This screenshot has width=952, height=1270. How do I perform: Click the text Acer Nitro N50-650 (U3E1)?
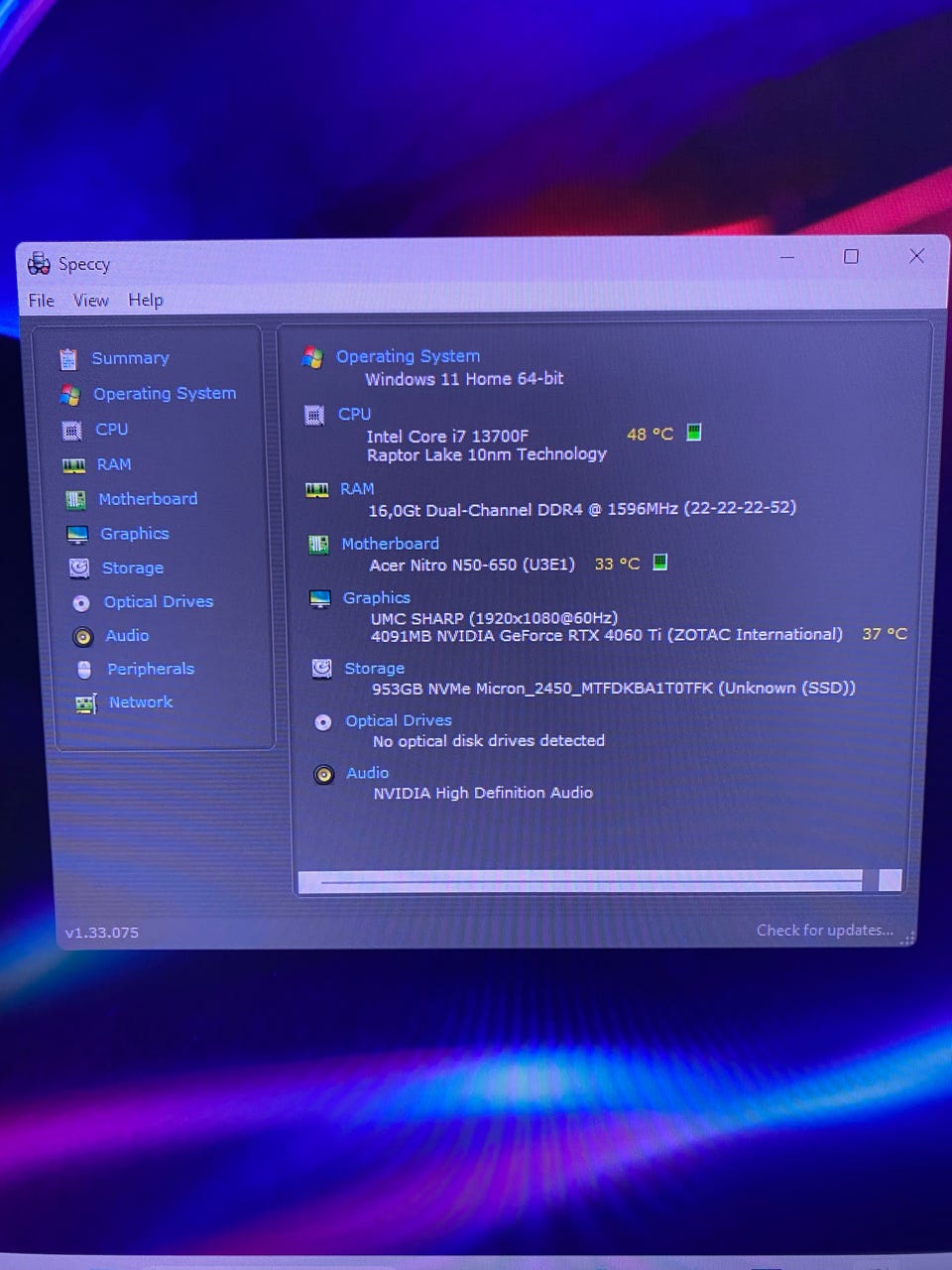click(x=472, y=564)
